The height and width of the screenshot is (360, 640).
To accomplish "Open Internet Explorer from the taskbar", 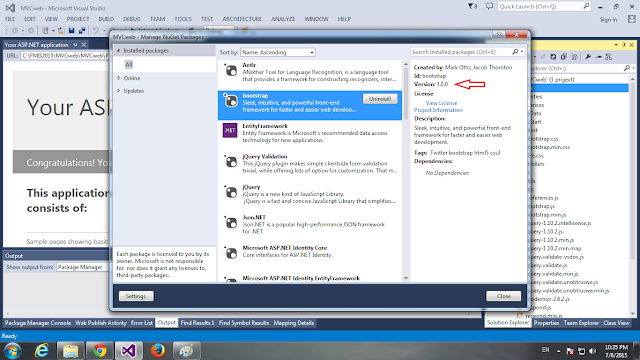I will (x=41, y=351).
